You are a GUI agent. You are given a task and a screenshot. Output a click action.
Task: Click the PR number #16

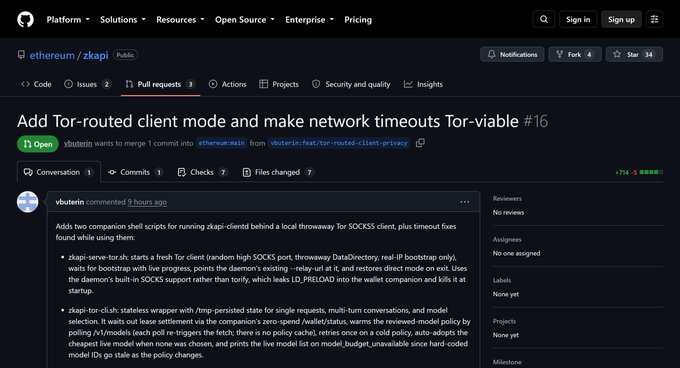[x=536, y=121]
